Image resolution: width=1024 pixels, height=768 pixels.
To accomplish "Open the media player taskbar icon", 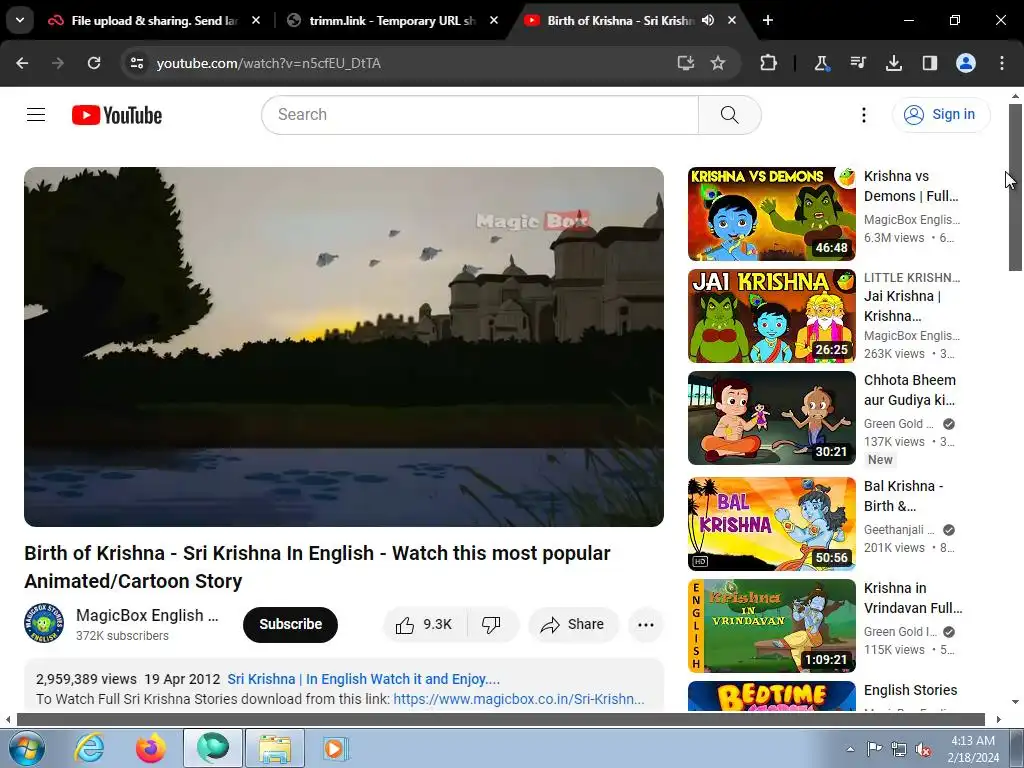I will coord(336,748).
